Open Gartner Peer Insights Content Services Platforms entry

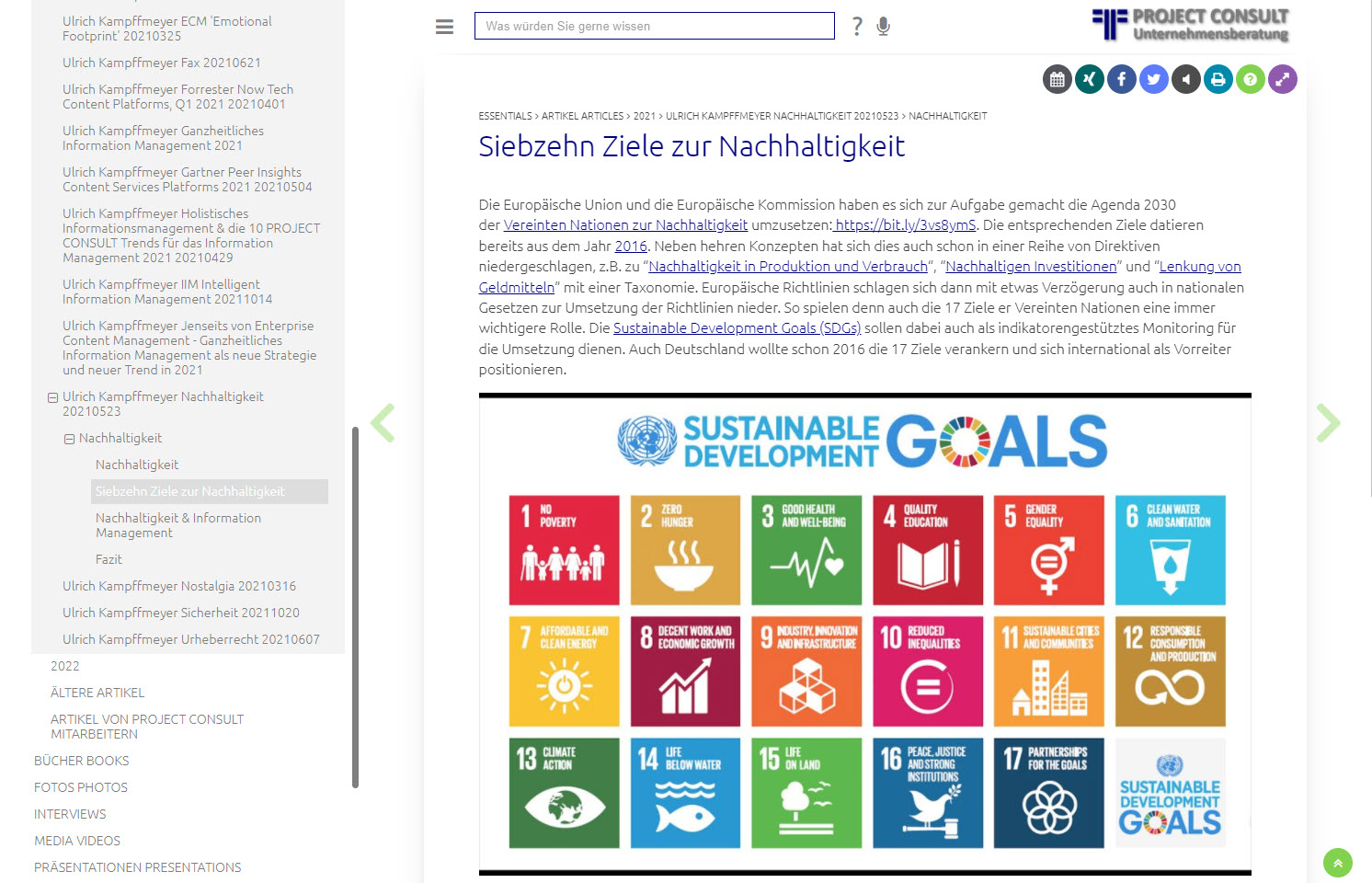click(188, 179)
